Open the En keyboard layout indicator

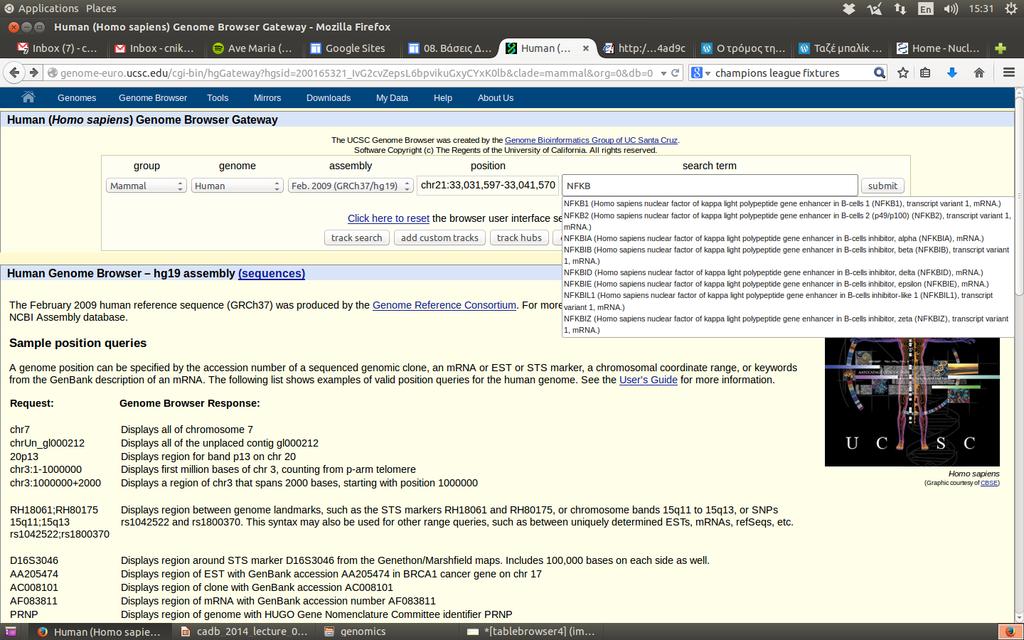point(925,8)
